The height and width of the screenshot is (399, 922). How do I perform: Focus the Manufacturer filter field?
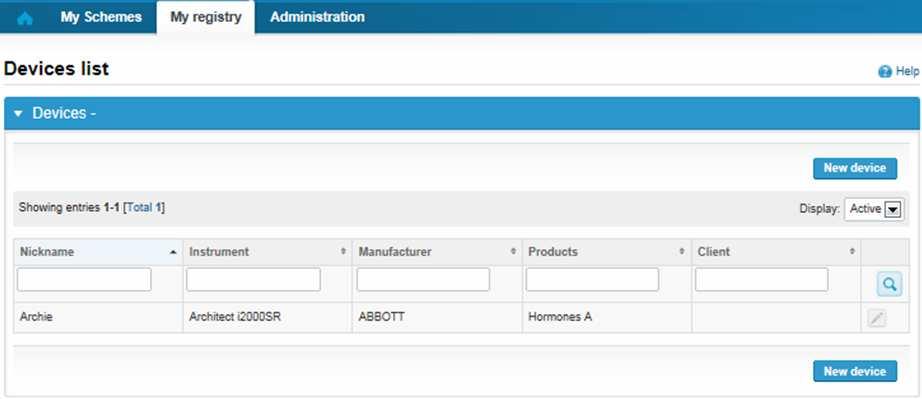tap(423, 280)
